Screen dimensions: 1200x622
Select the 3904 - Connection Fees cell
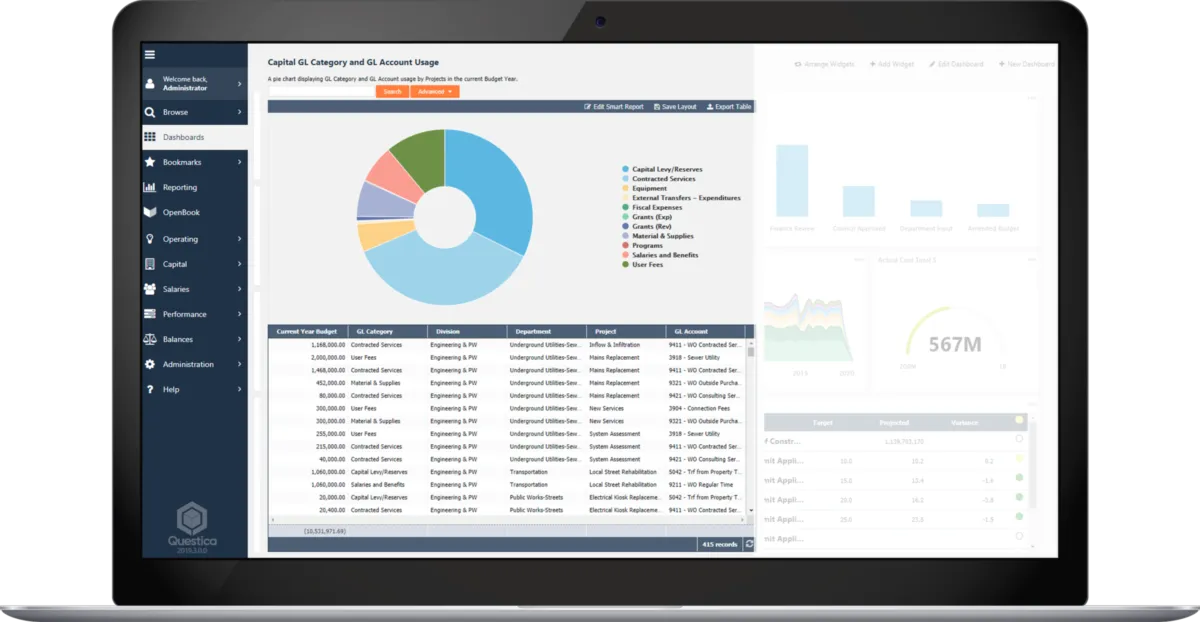(706, 409)
